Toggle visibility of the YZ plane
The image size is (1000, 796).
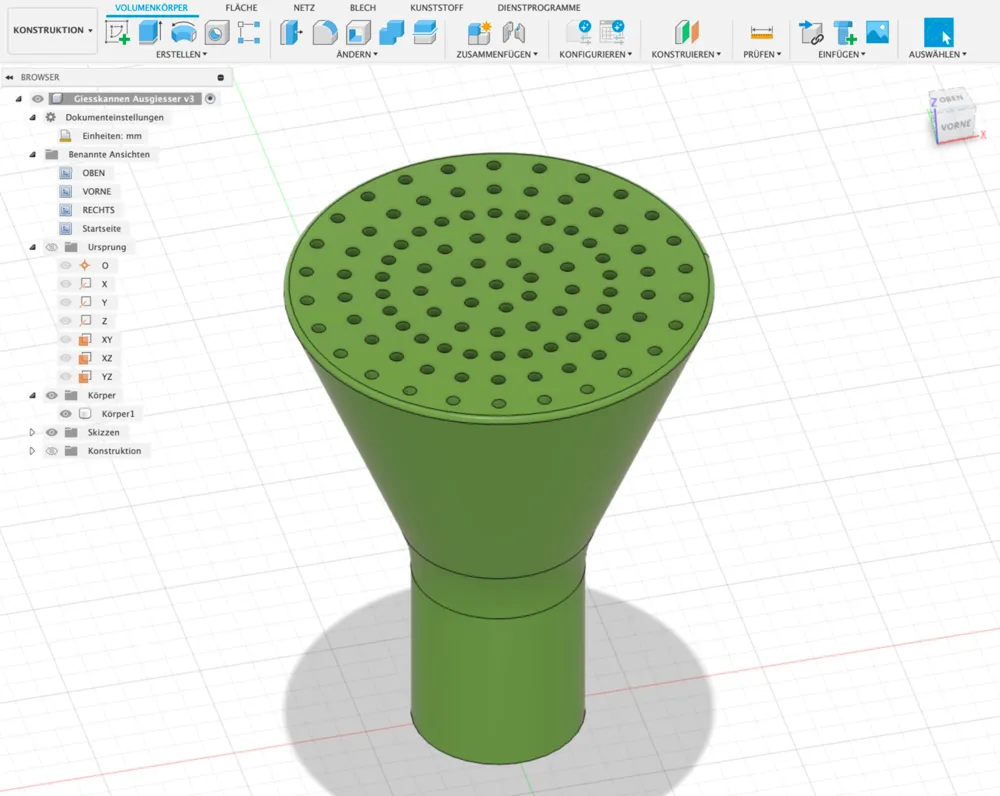click(x=66, y=376)
